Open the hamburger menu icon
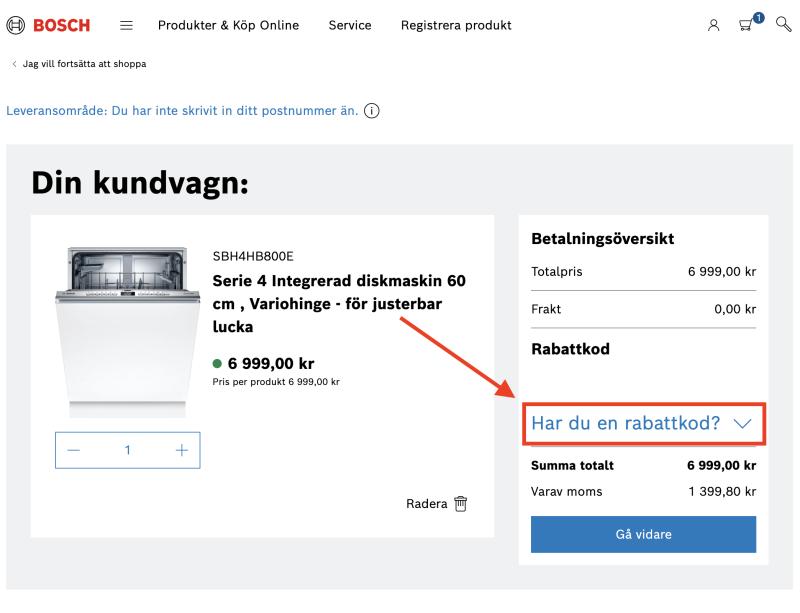 click(x=126, y=25)
